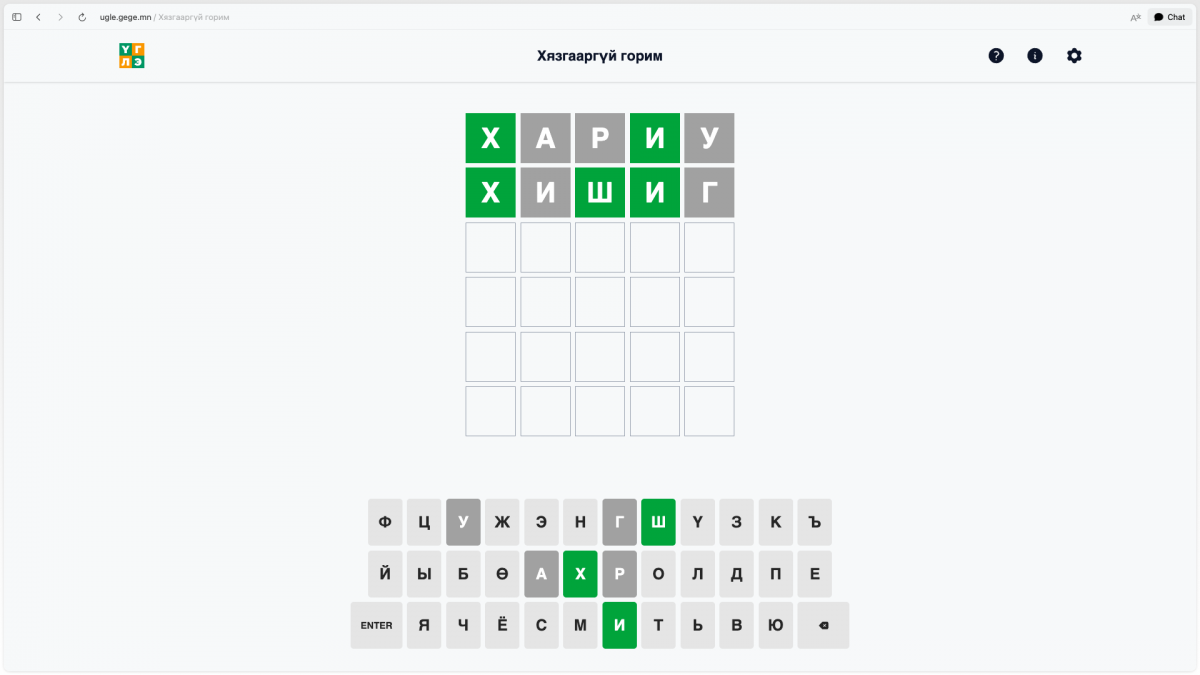This screenshot has height=675, width=1200.
Task: Open the info icon in header
Action: click(x=1035, y=56)
